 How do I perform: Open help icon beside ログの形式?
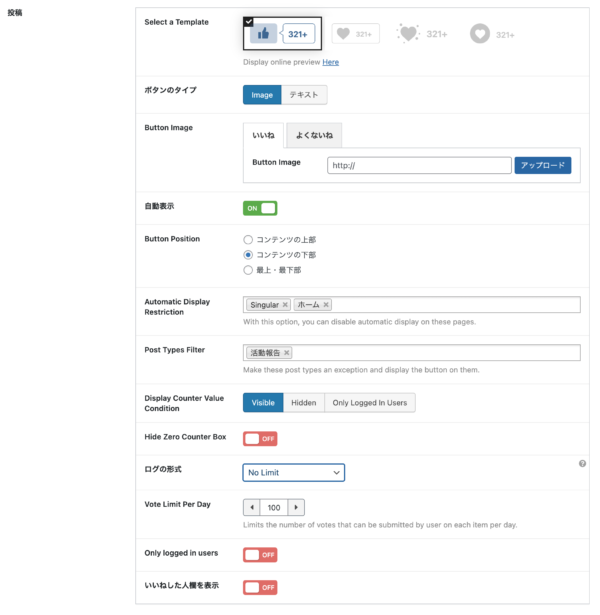[x=582, y=464]
